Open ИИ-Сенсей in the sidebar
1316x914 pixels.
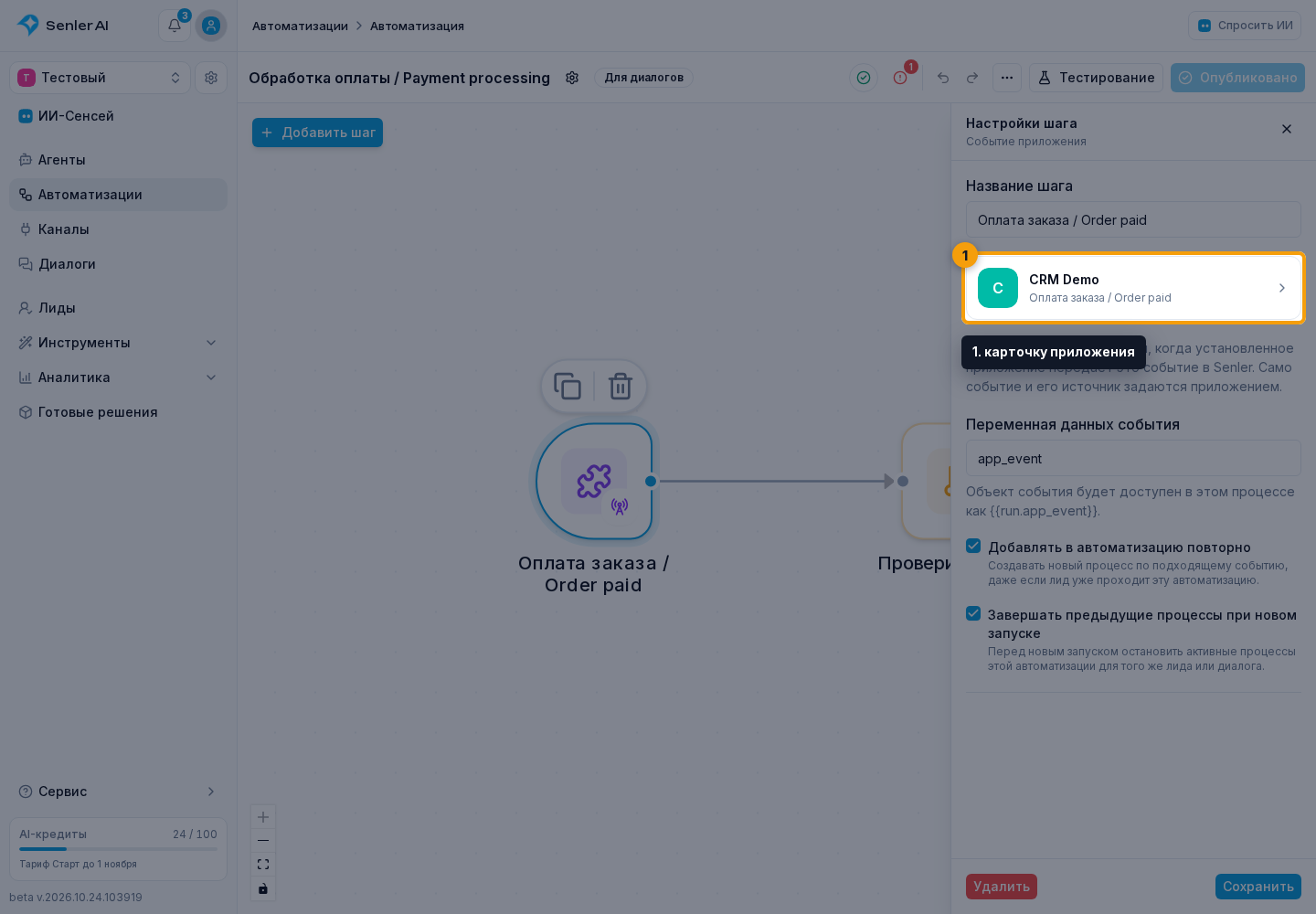(x=119, y=116)
